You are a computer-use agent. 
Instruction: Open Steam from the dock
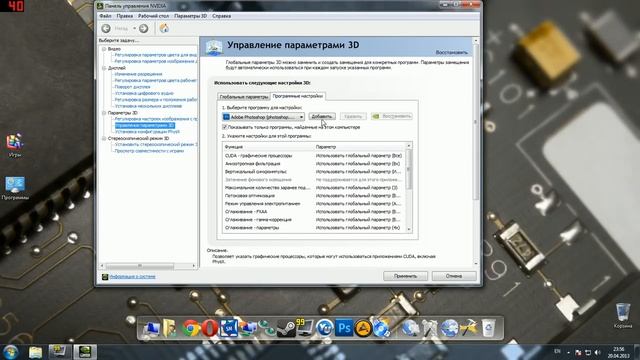[286, 328]
